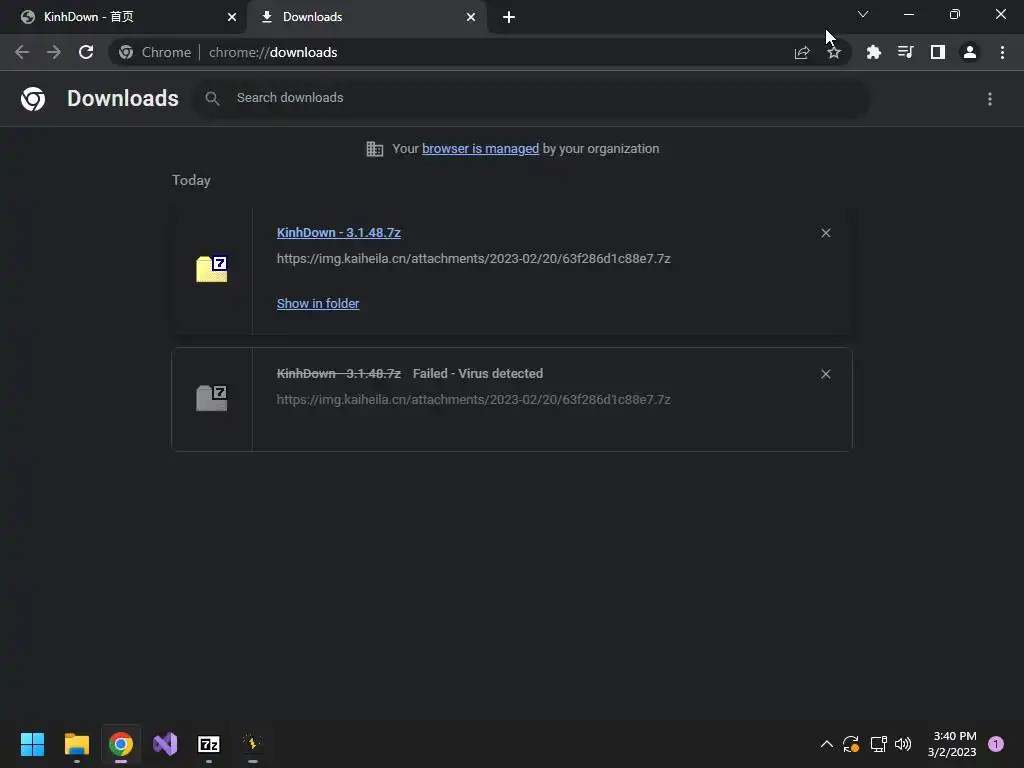Click the Chrome site info chip
The width and height of the screenshot is (1024, 768).
point(155,52)
